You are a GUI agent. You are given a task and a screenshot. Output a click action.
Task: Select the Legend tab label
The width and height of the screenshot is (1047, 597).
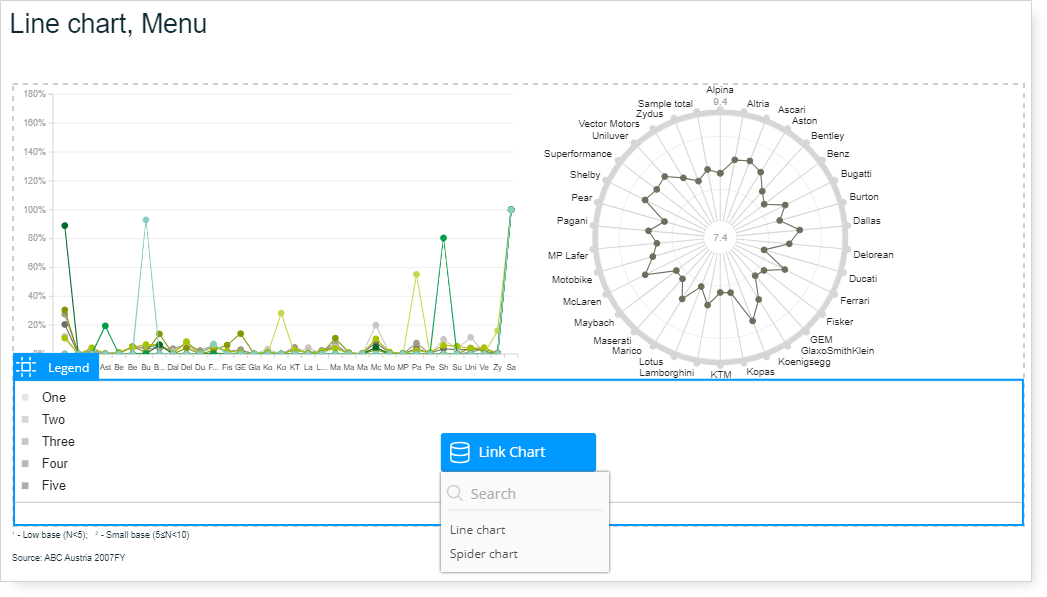68,368
